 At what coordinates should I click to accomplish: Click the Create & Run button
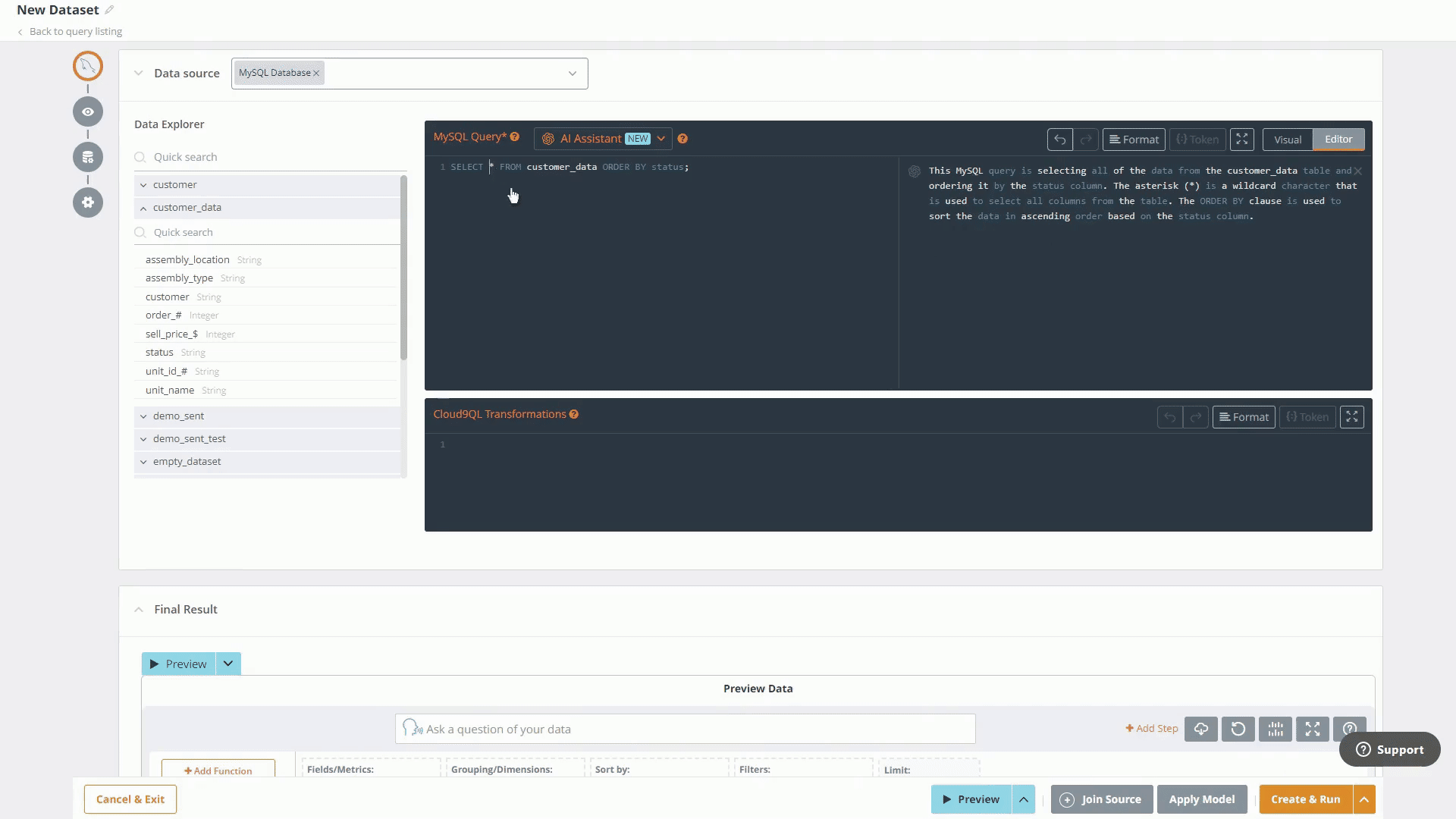point(1305,799)
